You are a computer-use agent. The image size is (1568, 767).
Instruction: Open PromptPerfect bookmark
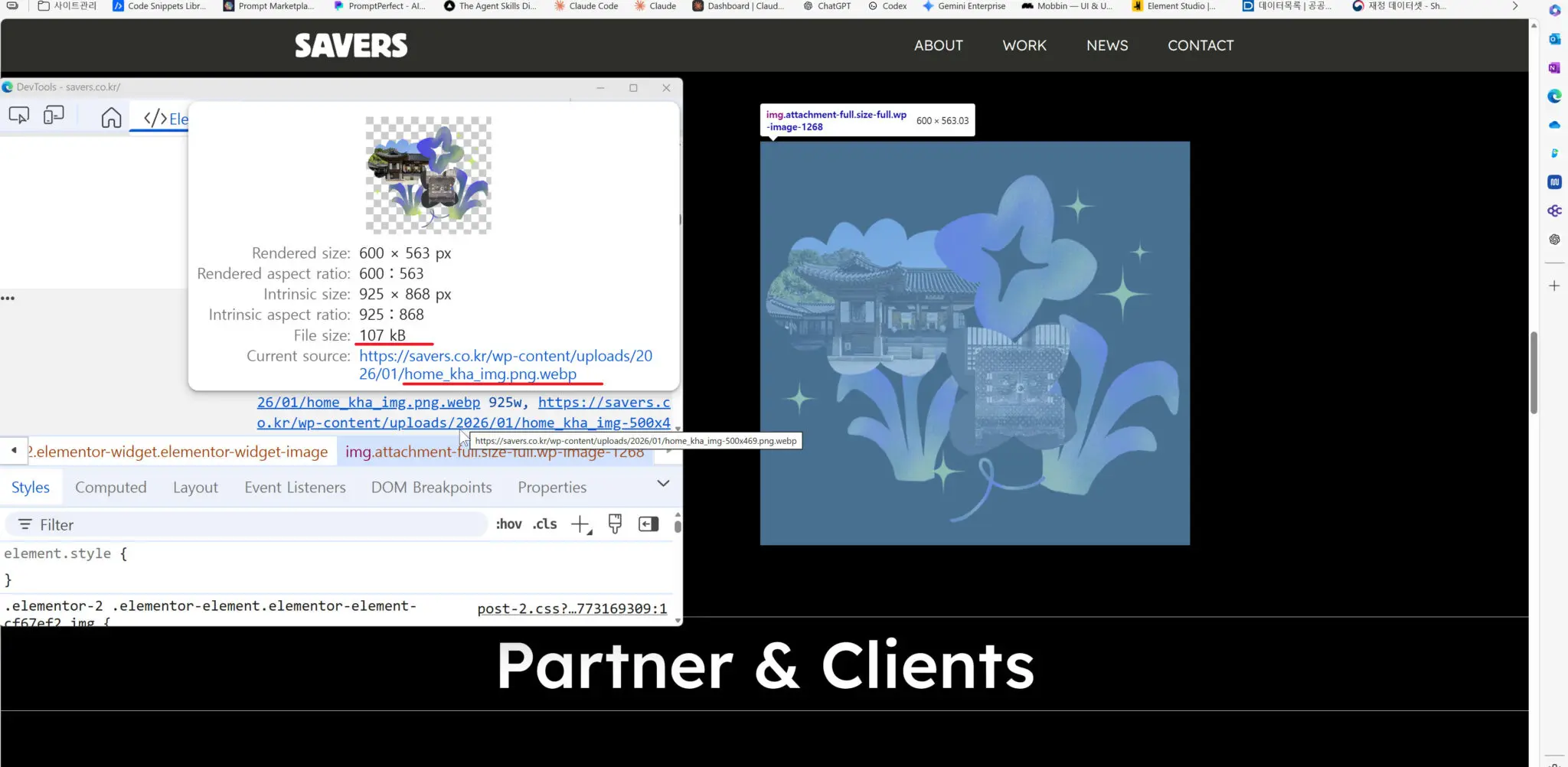(x=379, y=6)
